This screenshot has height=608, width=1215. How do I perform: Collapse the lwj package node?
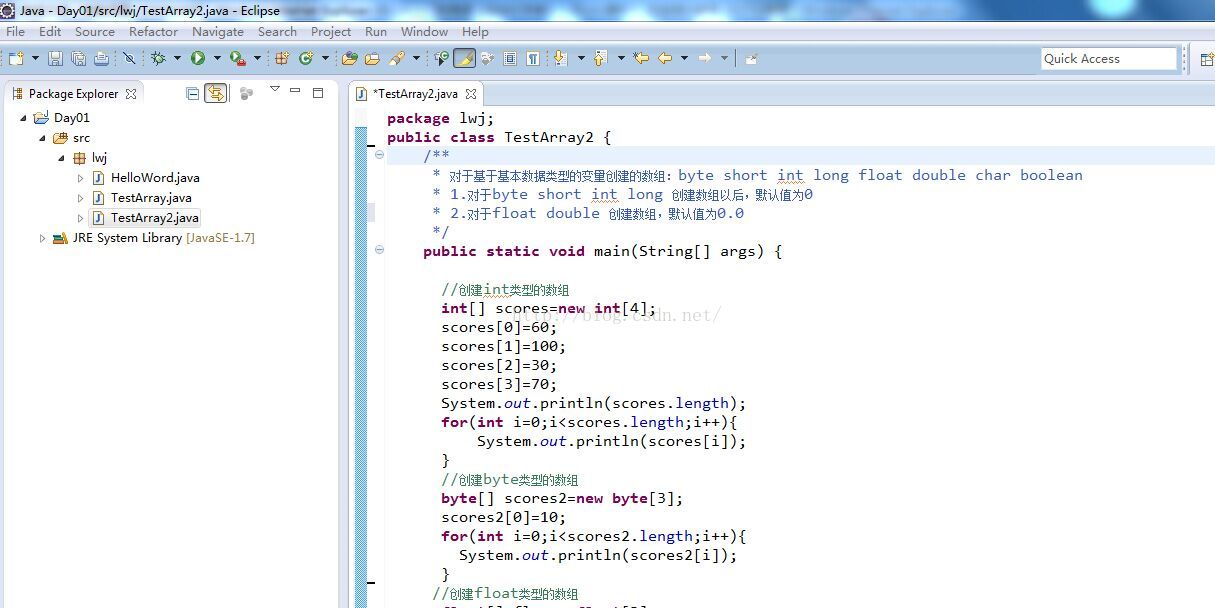62,158
